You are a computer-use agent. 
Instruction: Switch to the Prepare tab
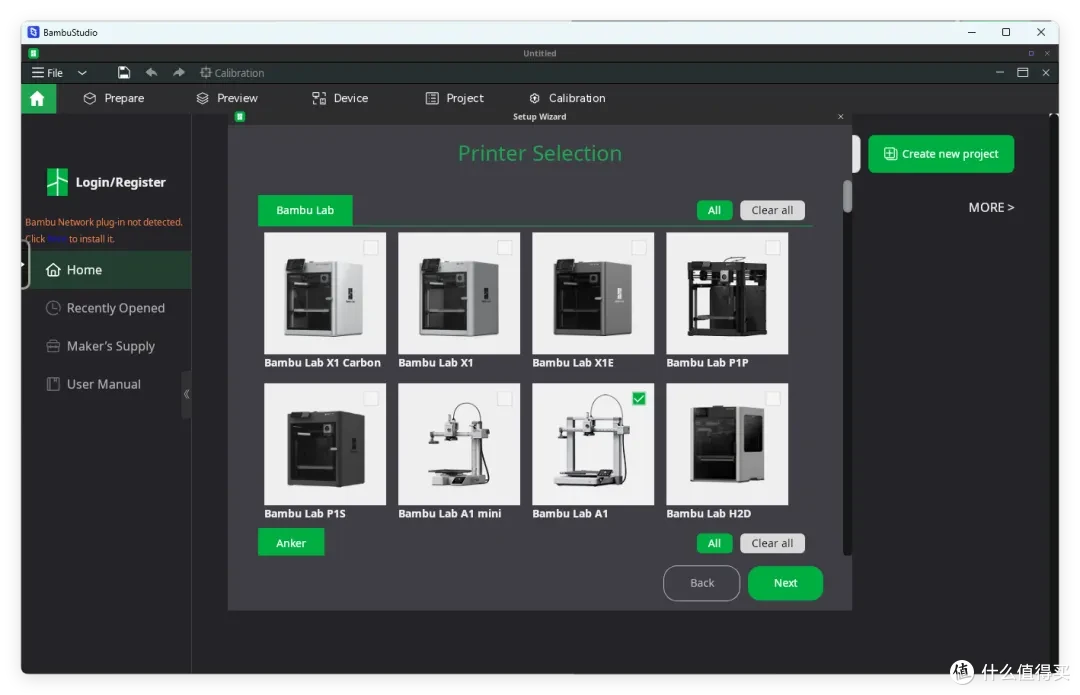(x=114, y=98)
